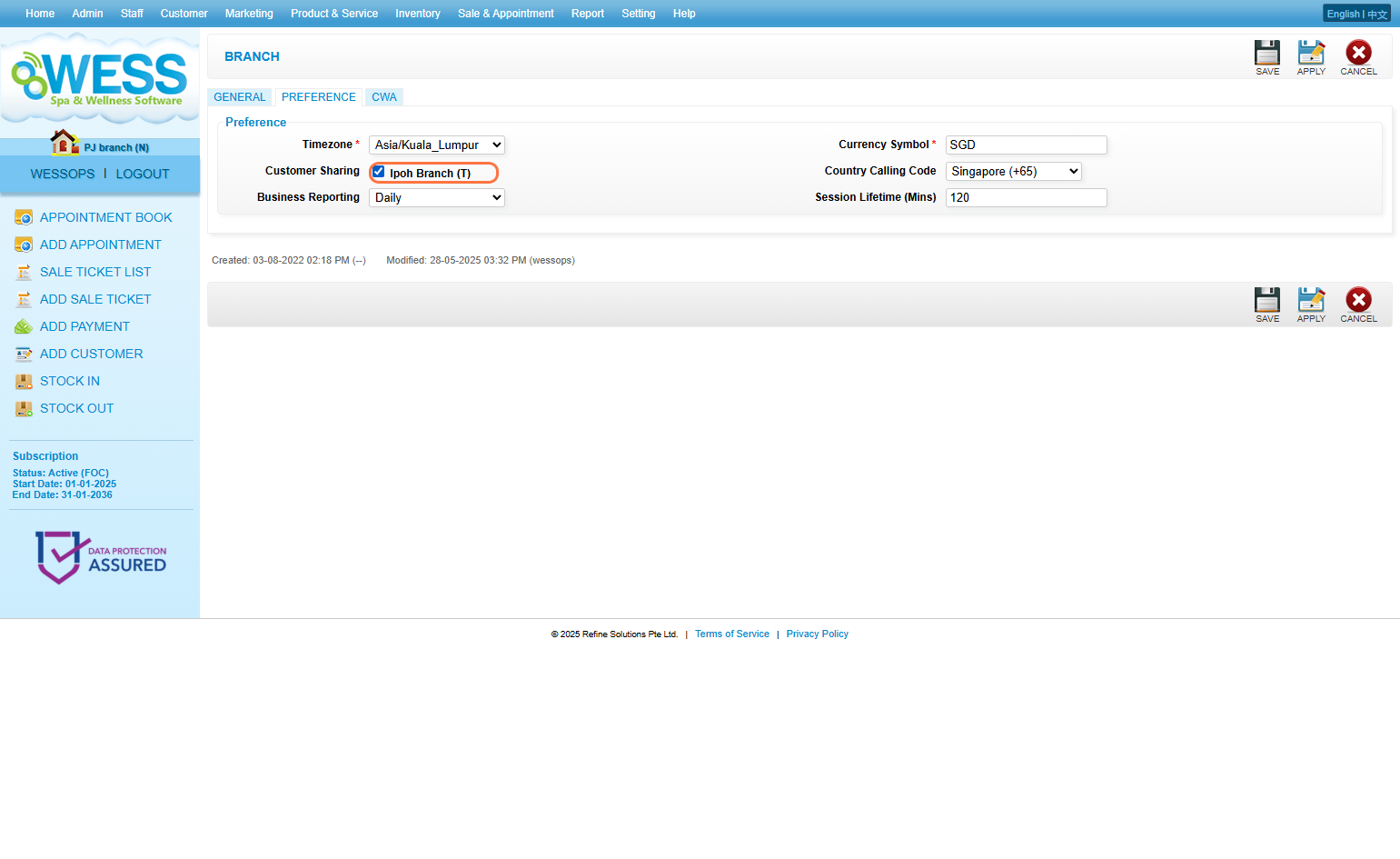Switch to the CWA tab

(x=383, y=97)
